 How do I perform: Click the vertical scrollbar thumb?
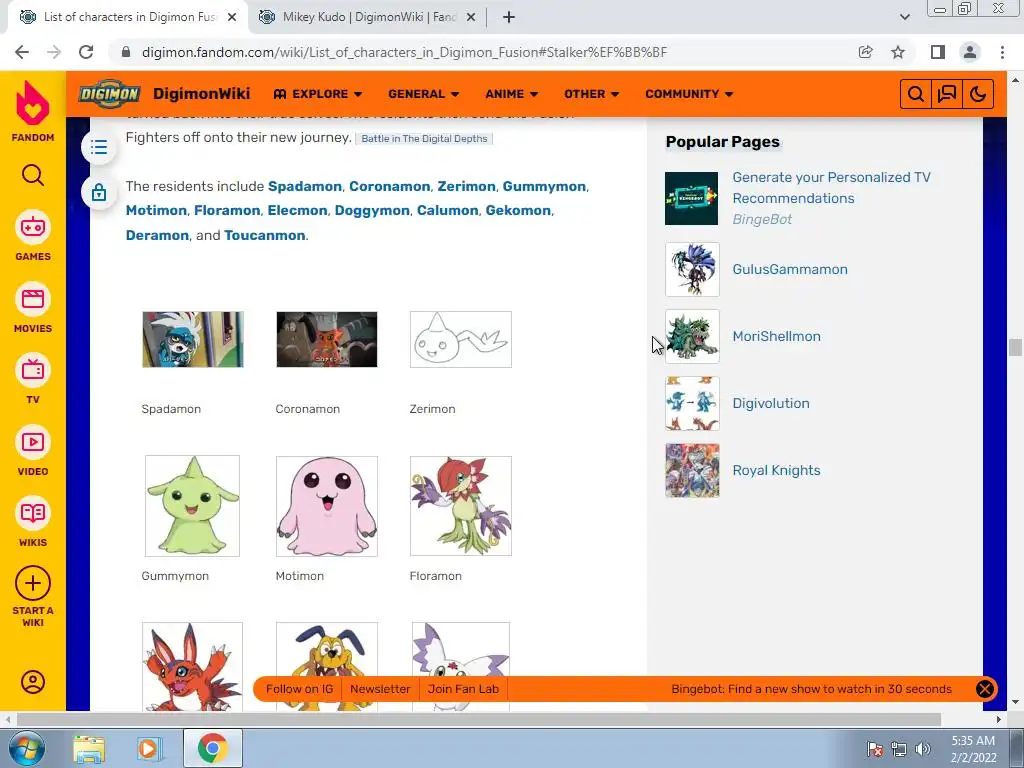pyautogui.click(x=1014, y=347)
